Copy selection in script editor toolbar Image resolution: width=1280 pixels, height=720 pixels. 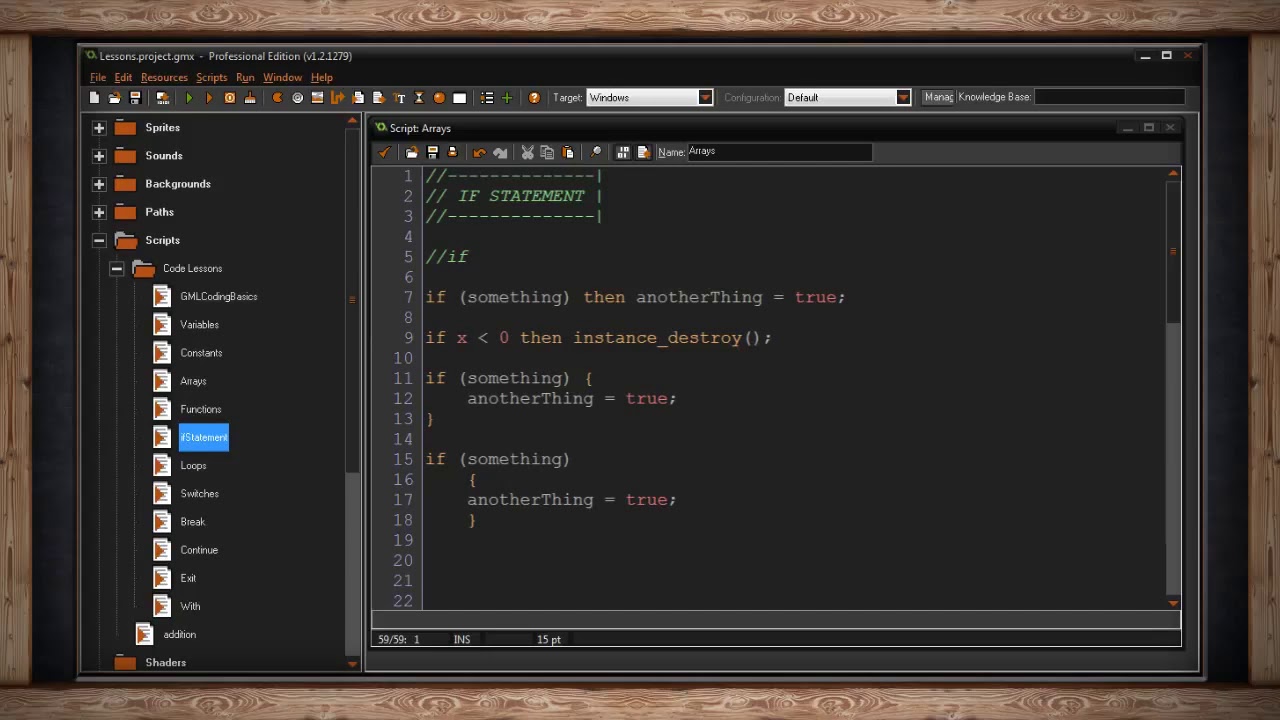547,152
